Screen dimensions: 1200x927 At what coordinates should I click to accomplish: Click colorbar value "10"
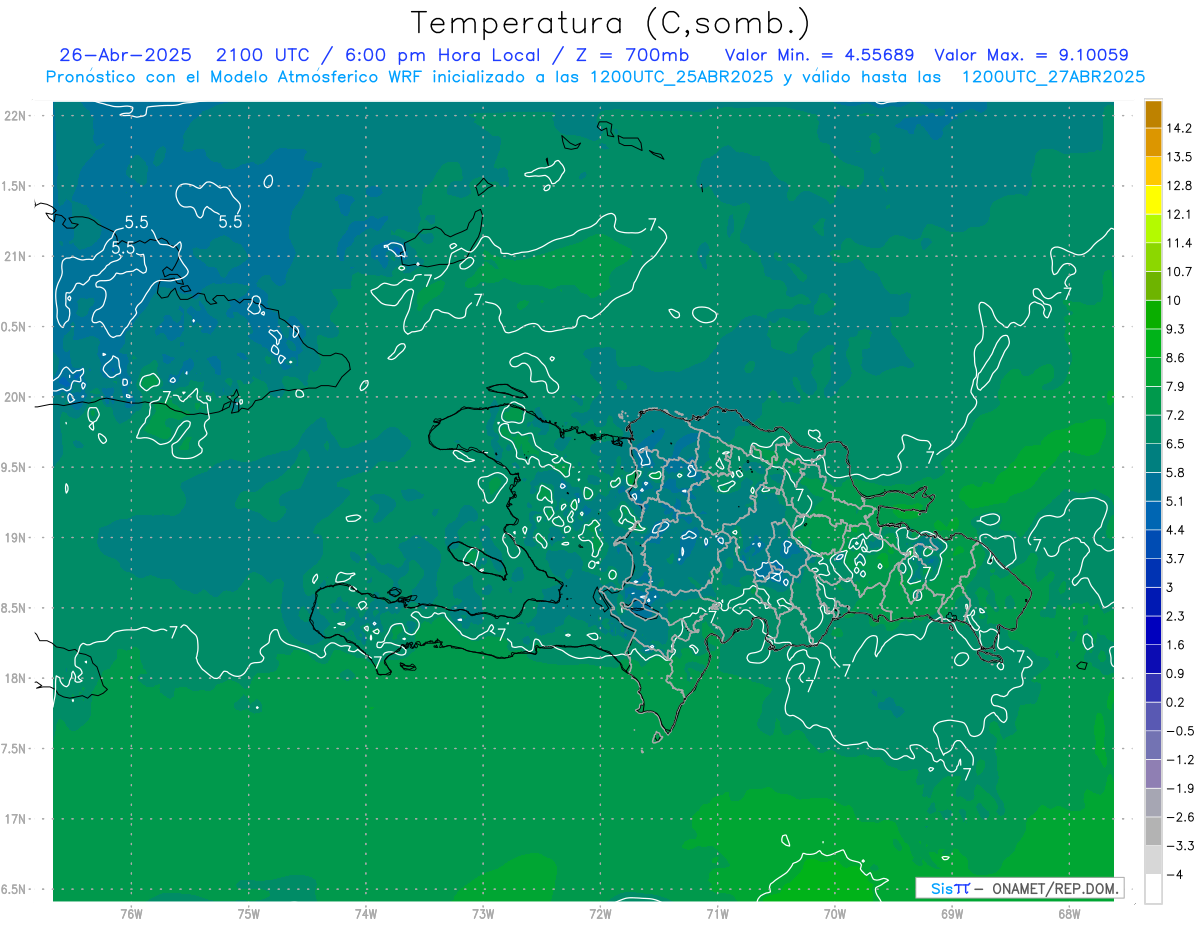pos(1174,300)
